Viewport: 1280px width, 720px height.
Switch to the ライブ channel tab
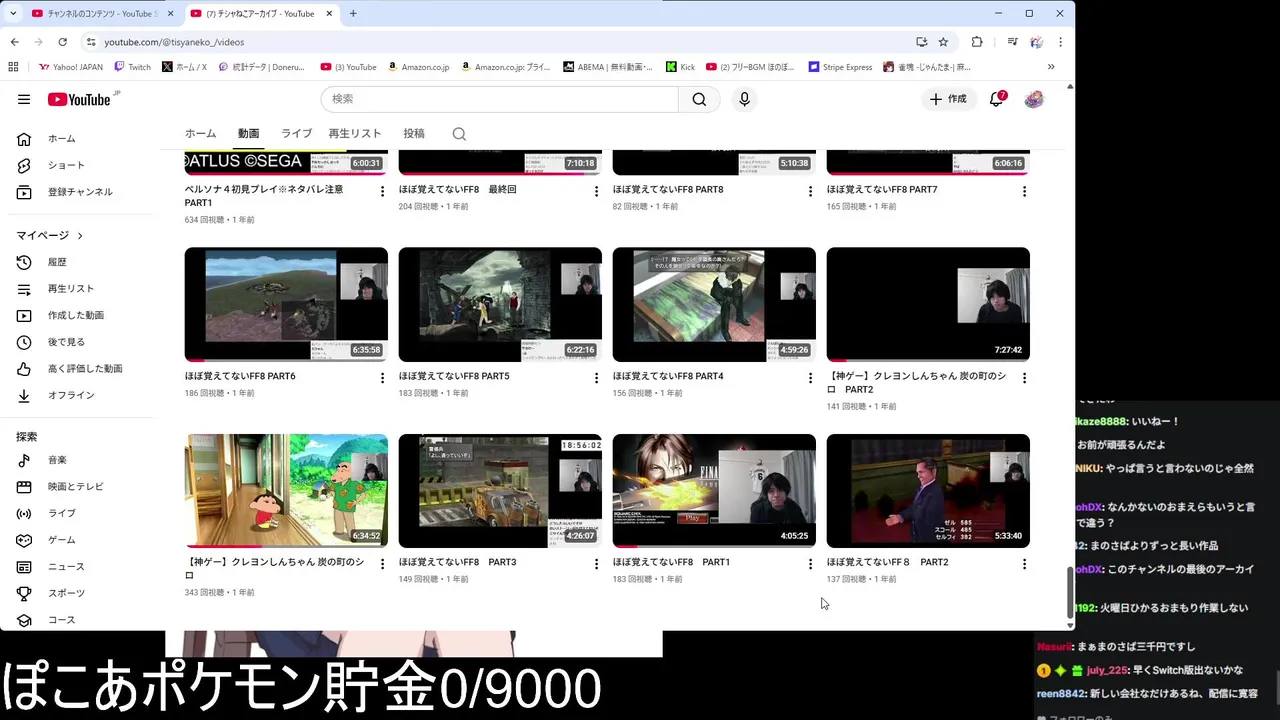(296, 134)
